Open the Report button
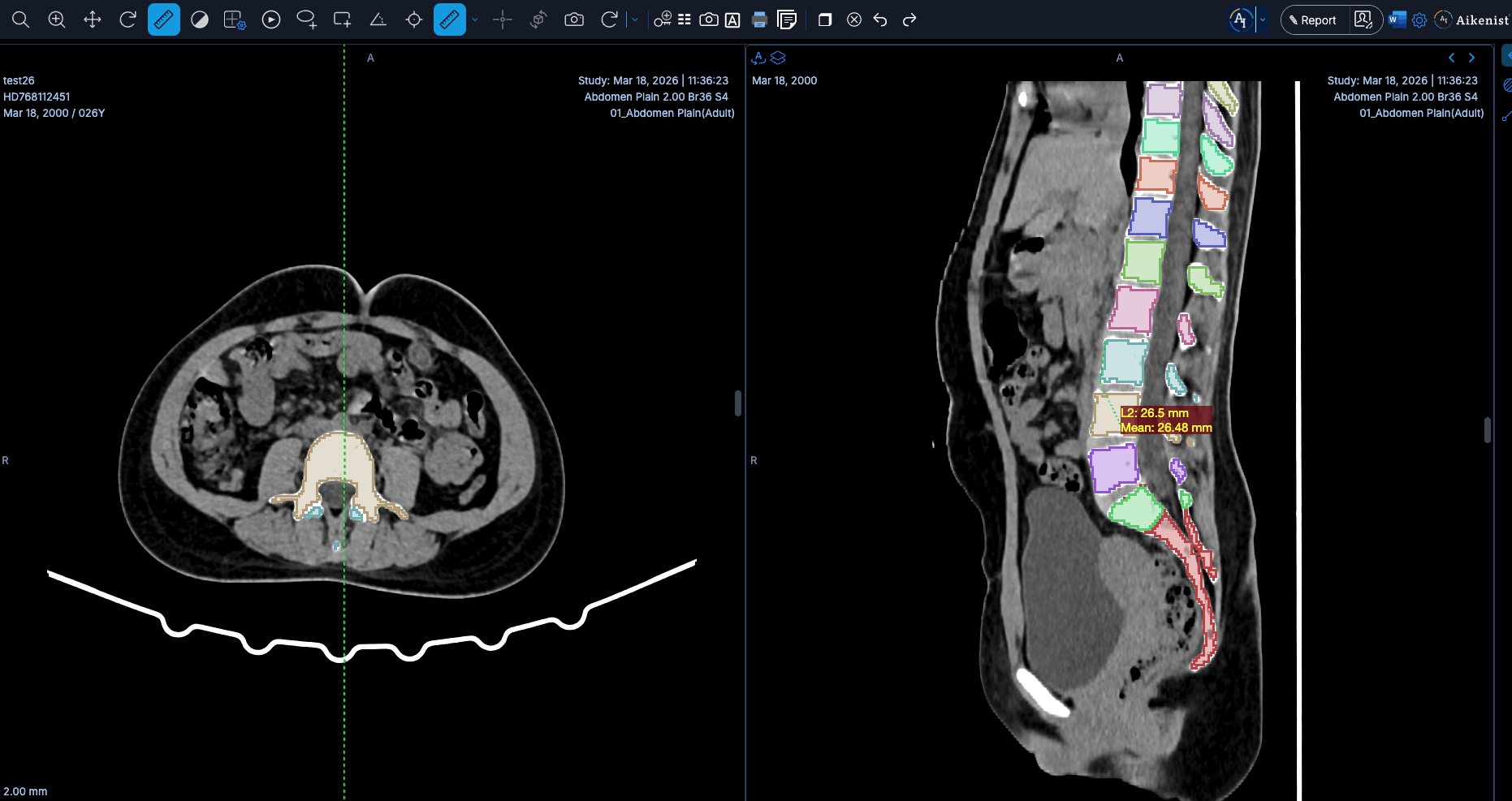 1314,20
